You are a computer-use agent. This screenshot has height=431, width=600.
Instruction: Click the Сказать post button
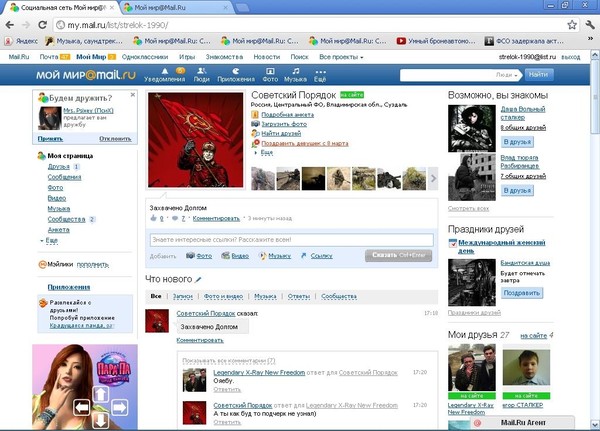click(398, 255)
